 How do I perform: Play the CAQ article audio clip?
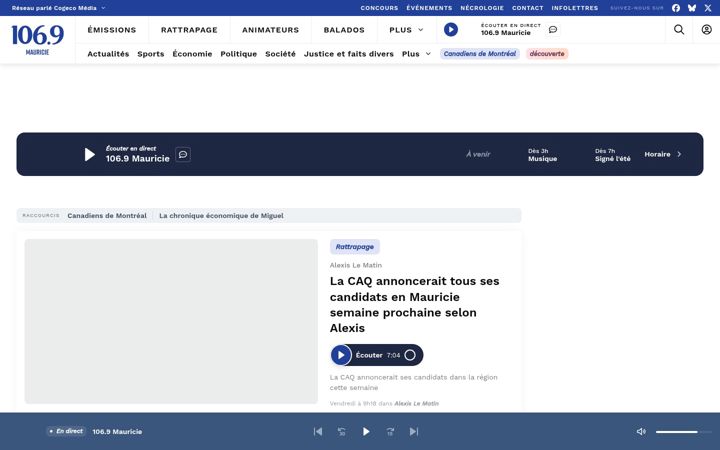(341, 355)
